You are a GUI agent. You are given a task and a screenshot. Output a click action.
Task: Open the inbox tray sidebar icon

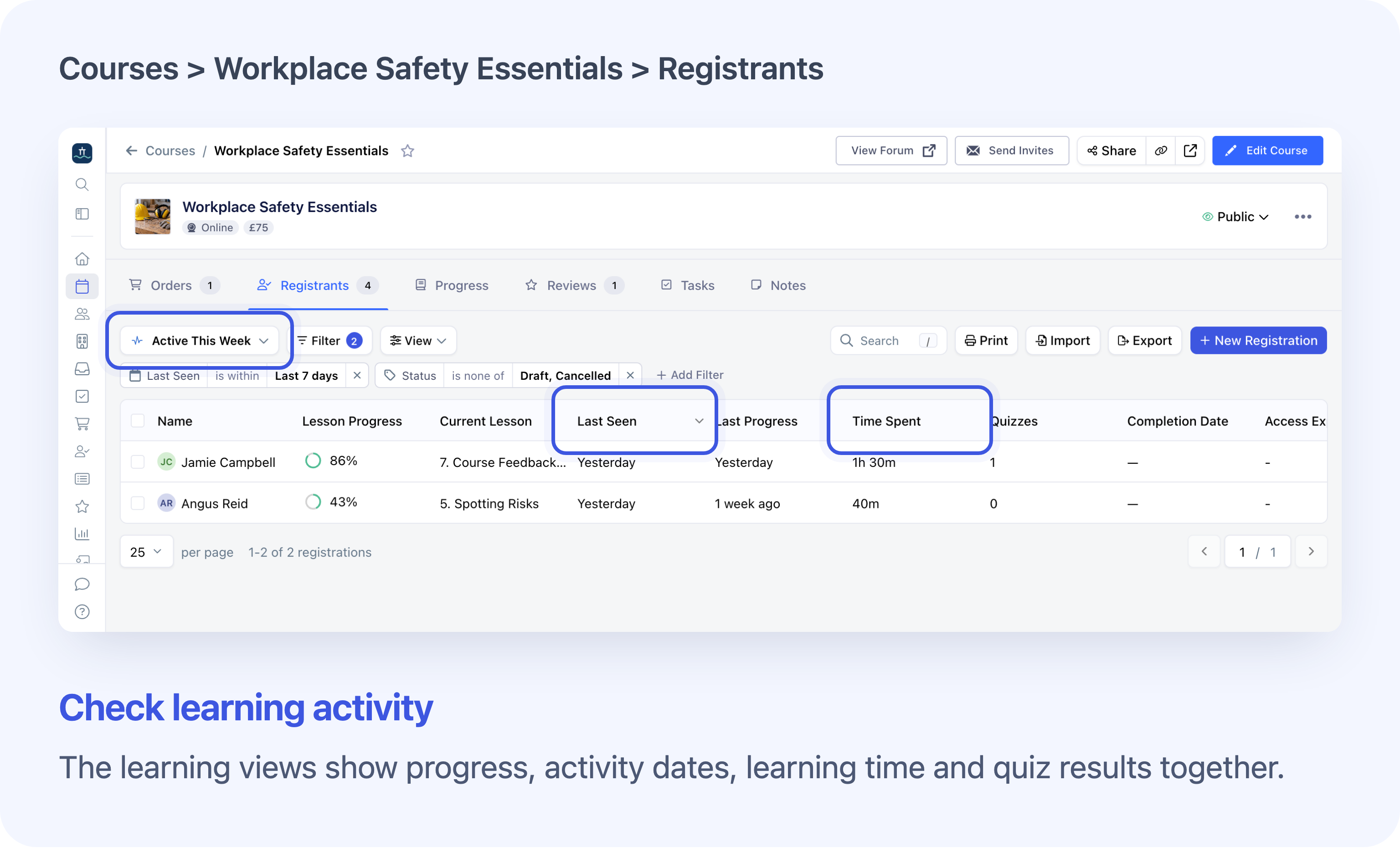point(82,369)
